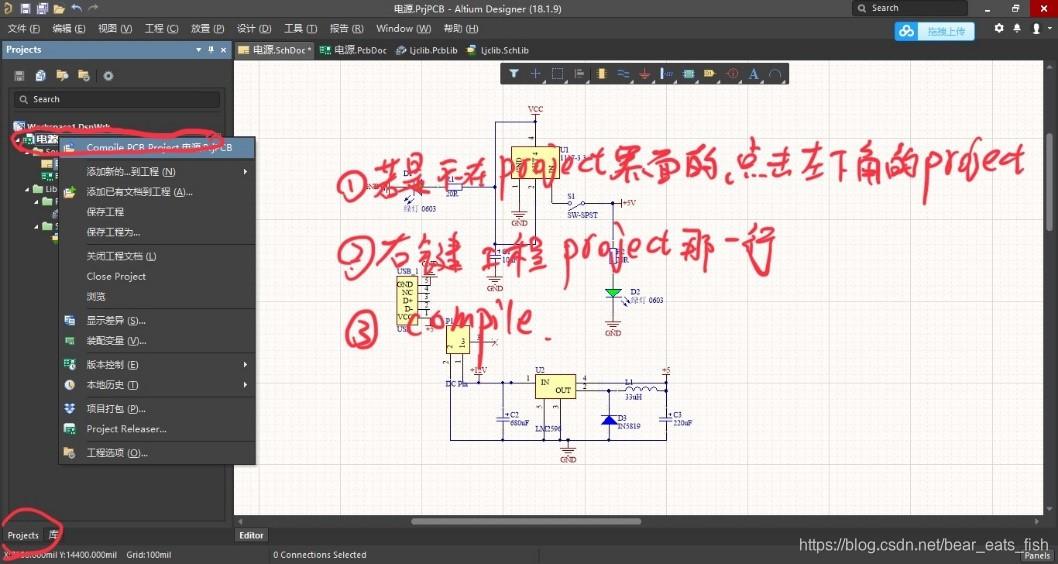The image size is (1058, 564).
Task: Open the application settings gear at top right
Action: 999,28
